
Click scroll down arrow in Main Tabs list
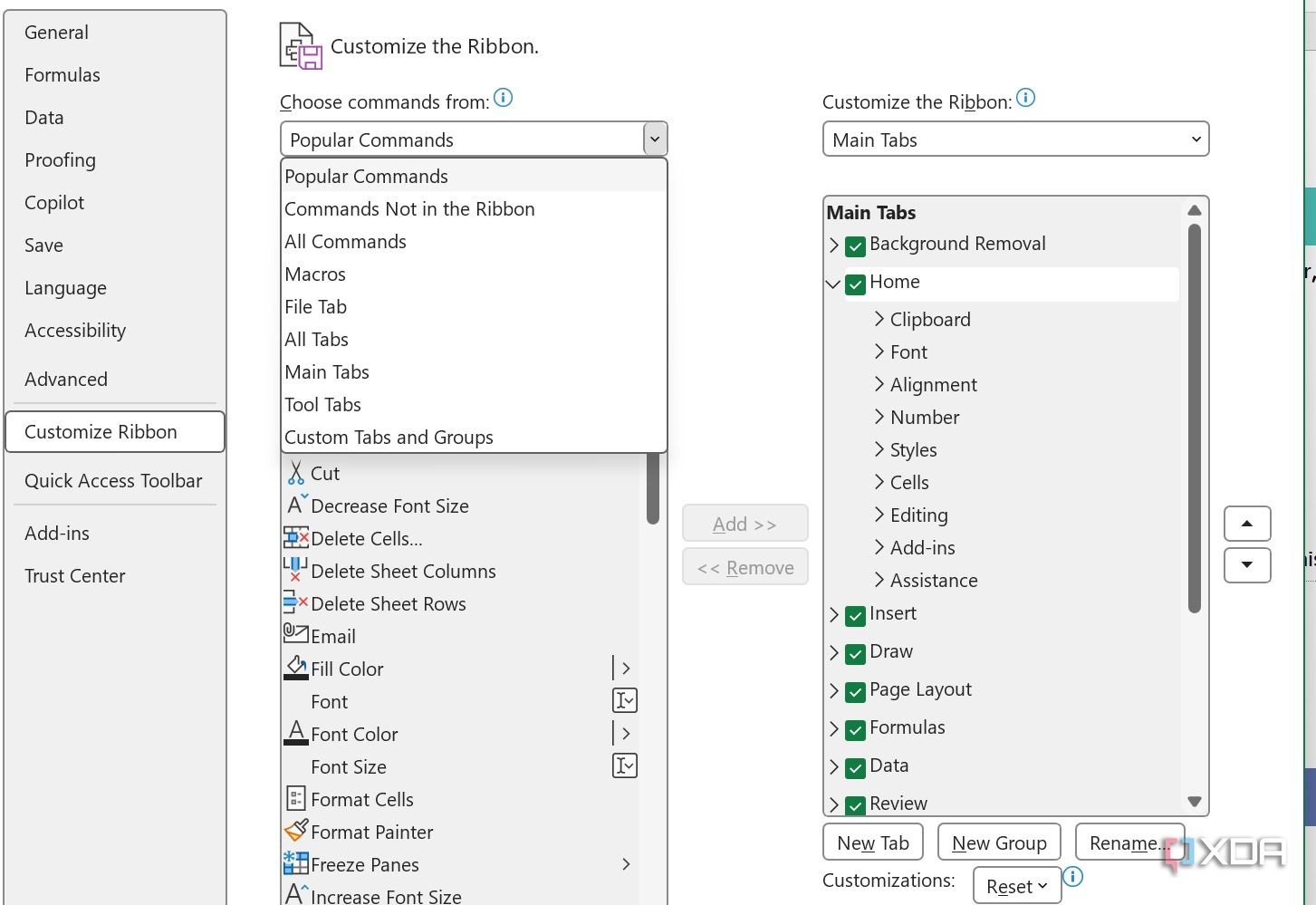(1194, 802)
